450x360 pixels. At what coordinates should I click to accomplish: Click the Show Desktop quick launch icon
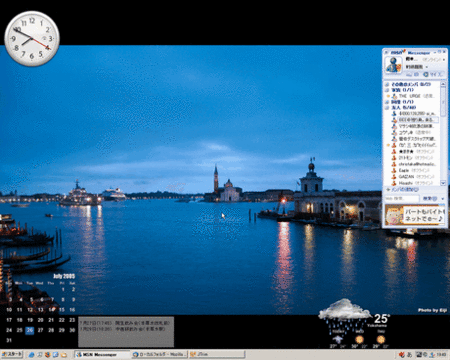click(x=40, y=355)
